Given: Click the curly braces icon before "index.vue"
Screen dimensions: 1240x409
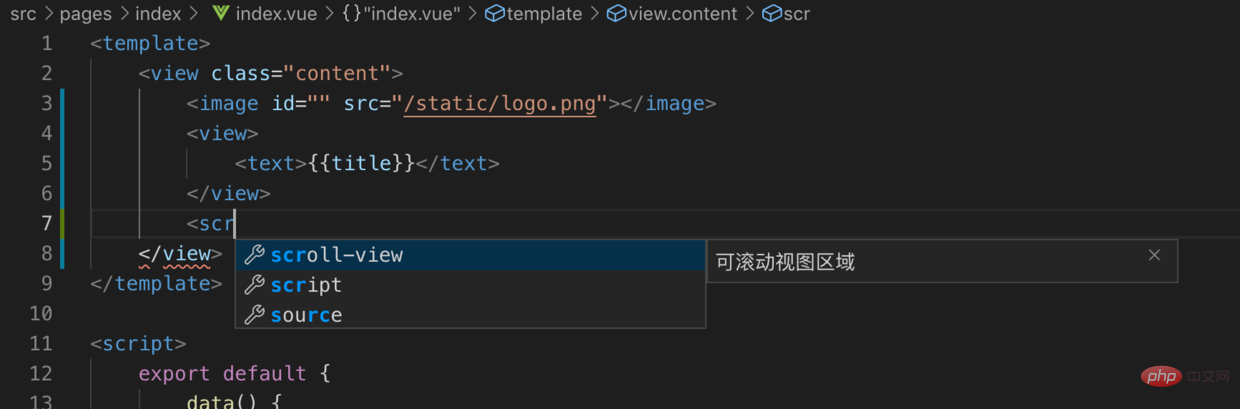Looking at the screenshot, I should click(351, 14).
